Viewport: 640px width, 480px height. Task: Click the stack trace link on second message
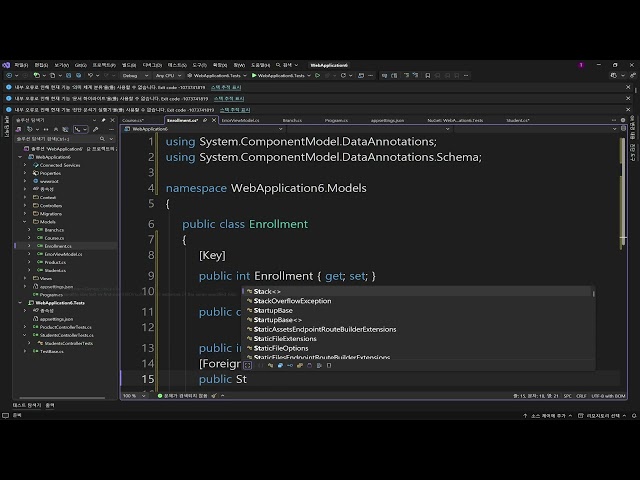(229, 98)
